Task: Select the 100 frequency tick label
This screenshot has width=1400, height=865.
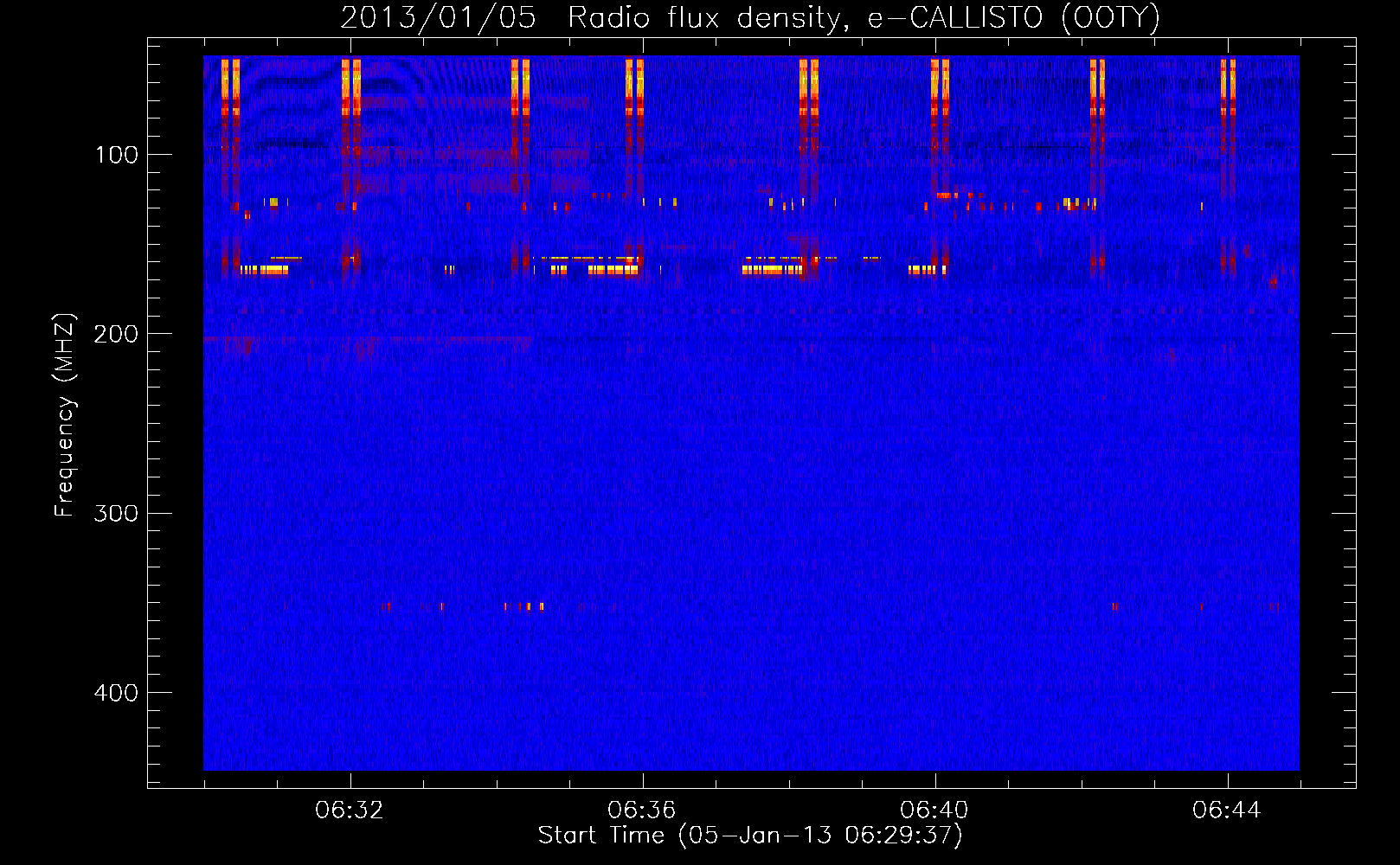Action: tap(117, 155)
